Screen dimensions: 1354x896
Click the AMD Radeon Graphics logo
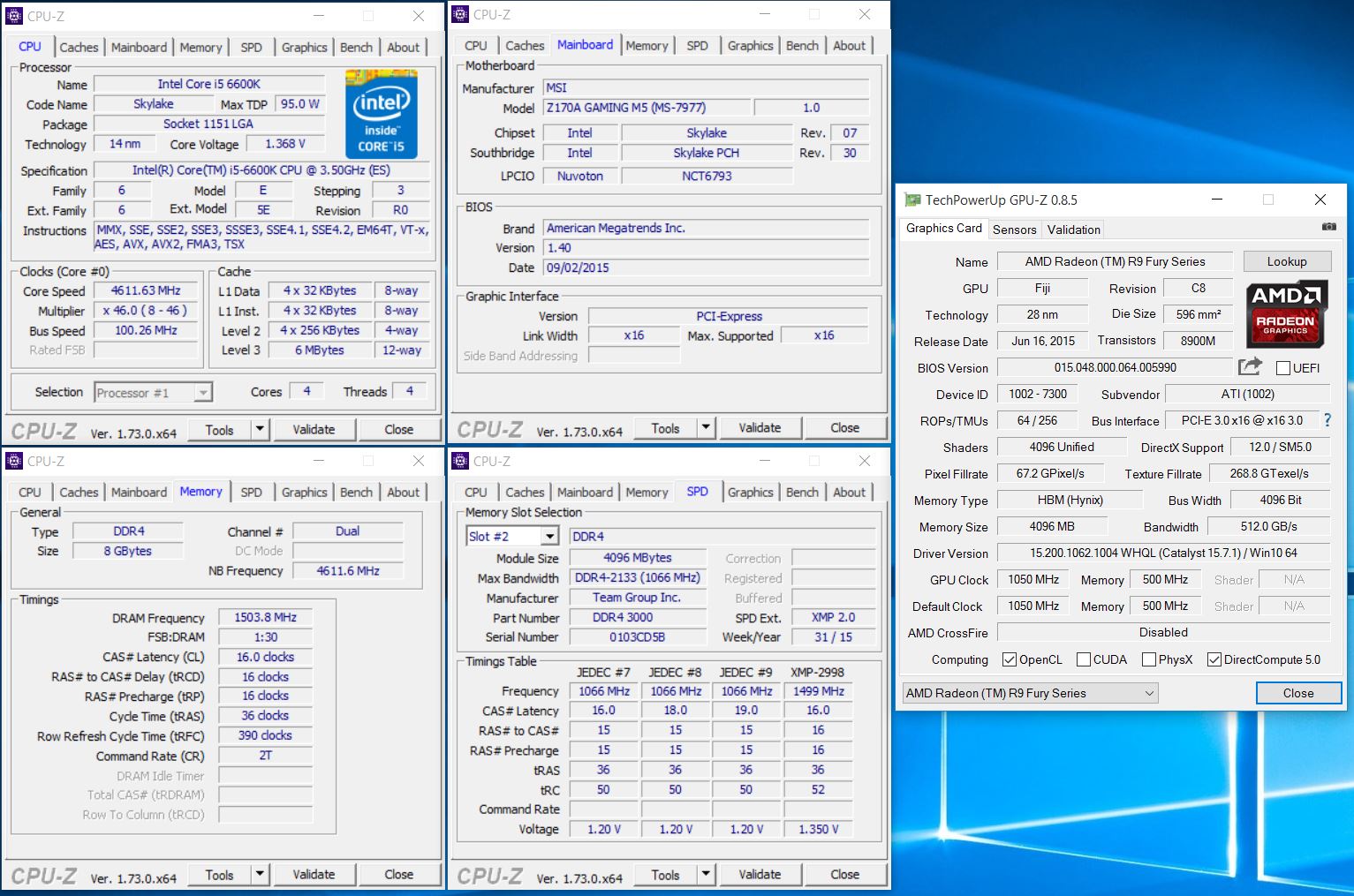click(1285, 312)
